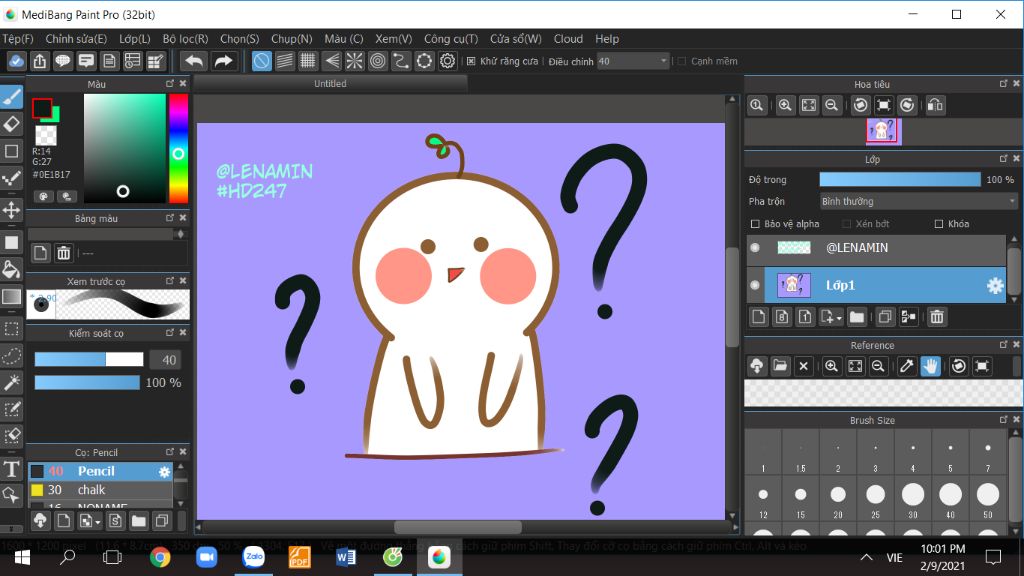Screen dimensions: 1024x576
Task: Open the Pha trộn blend mode dropdown
Action: [918, 201]
